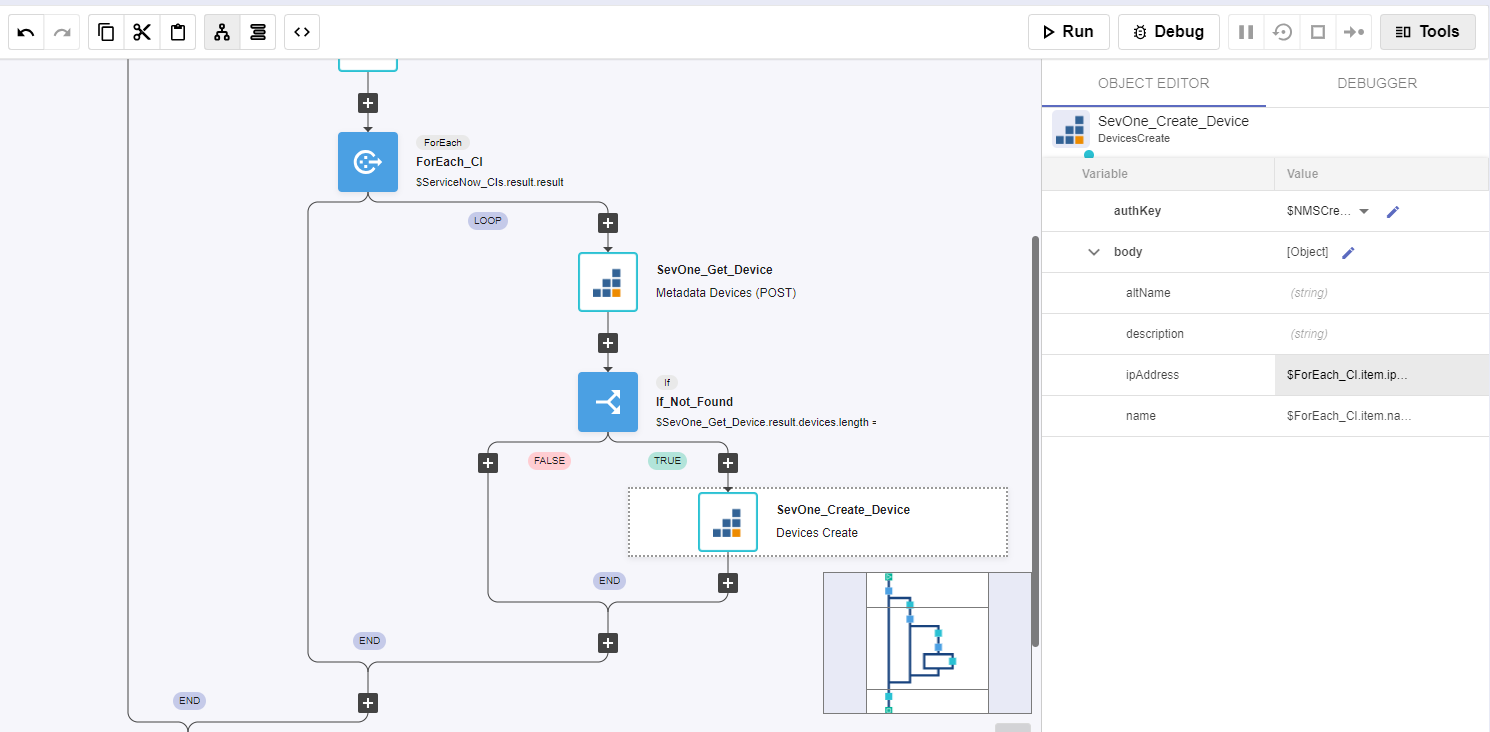Click the ForEach type tag

443,142
